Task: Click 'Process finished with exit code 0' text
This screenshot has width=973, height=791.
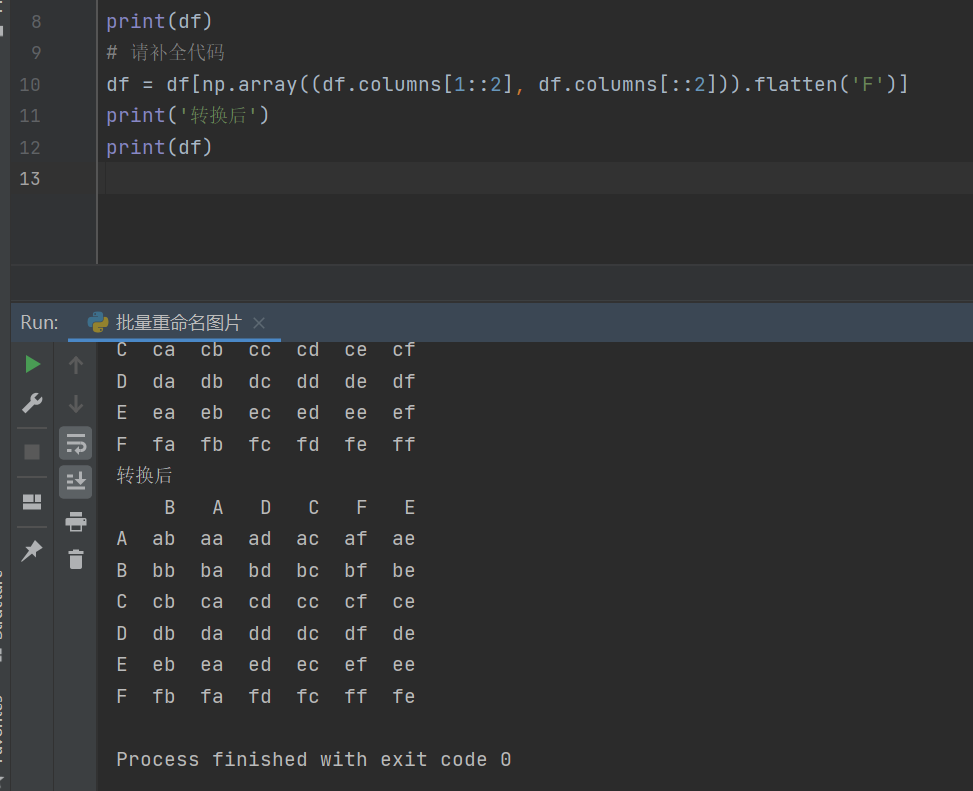Action: pos(314,759)
